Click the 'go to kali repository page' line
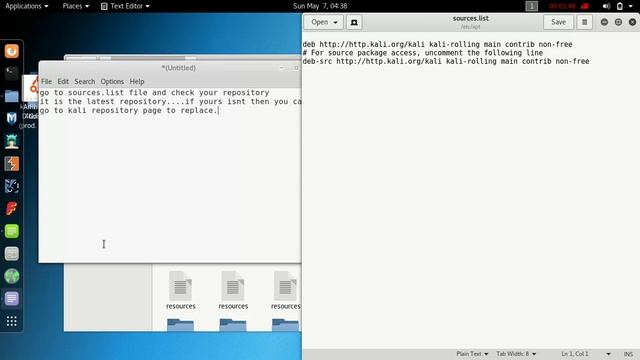640x360 pixels. [129, 111]
